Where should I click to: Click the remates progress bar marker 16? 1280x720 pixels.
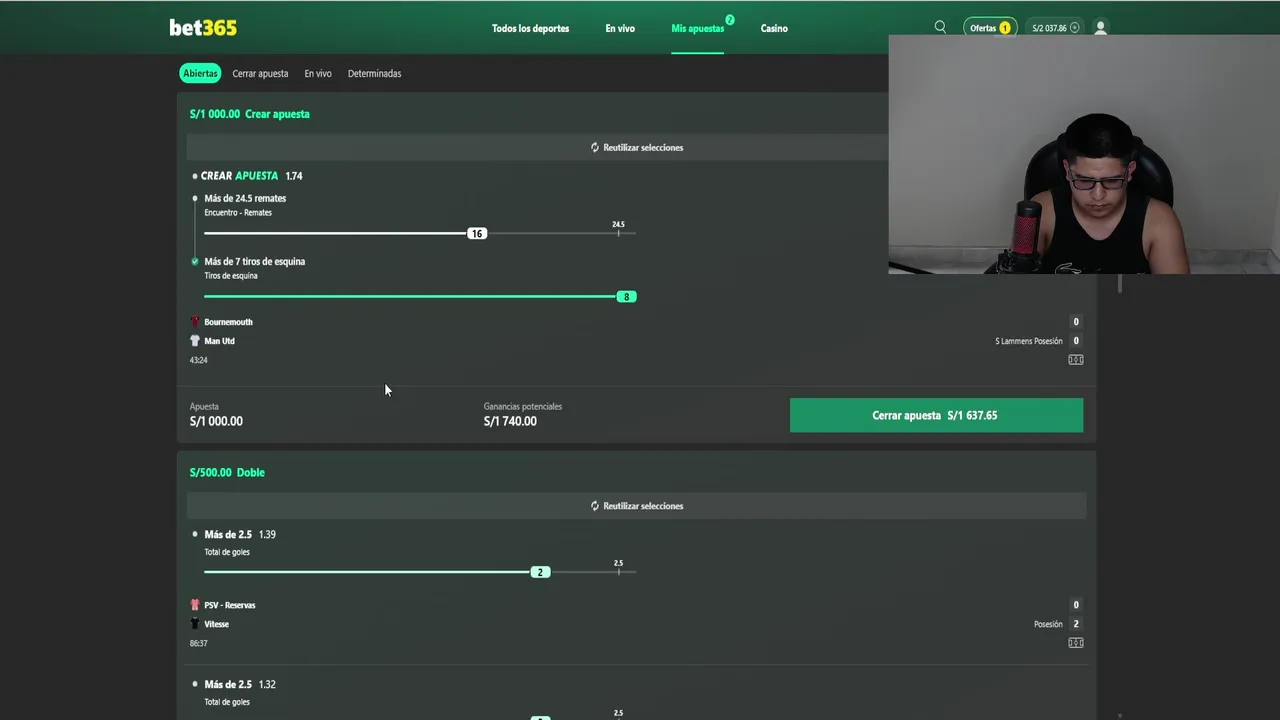477,233
